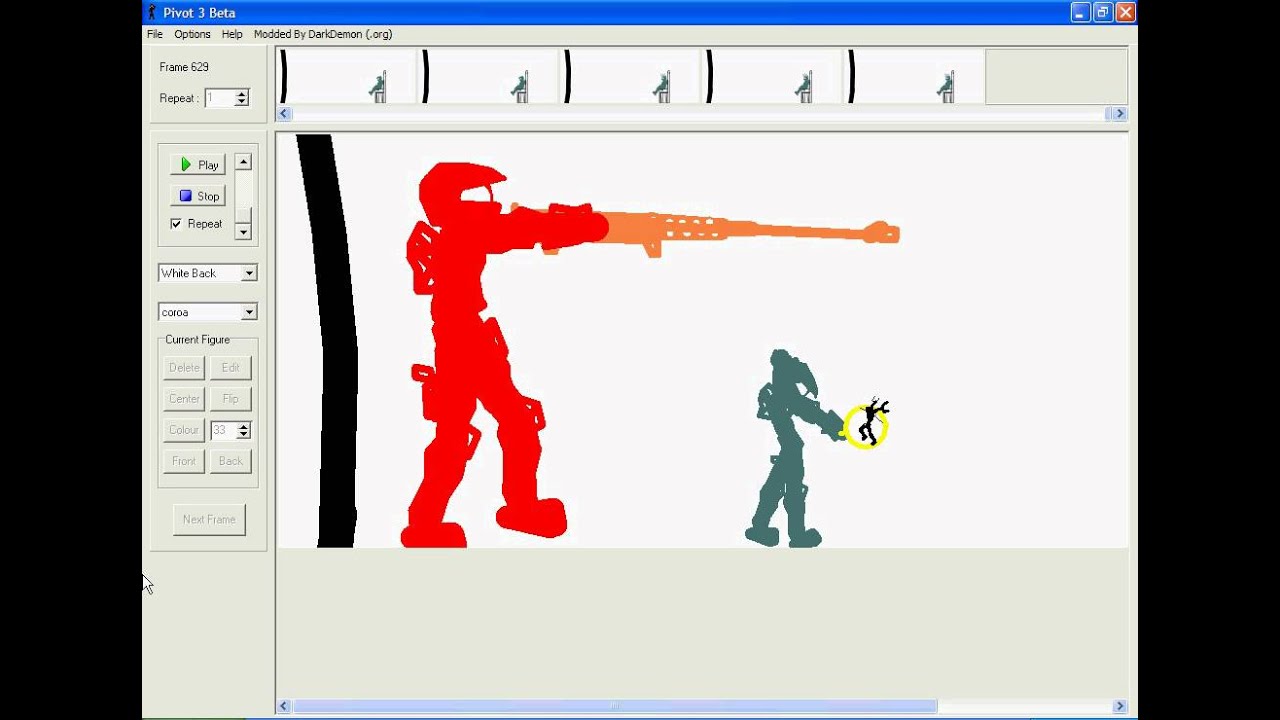The width and height of the screenshot is (1280, 720).
Task: Increase figure size with up arrow
Action: (243, 427)
